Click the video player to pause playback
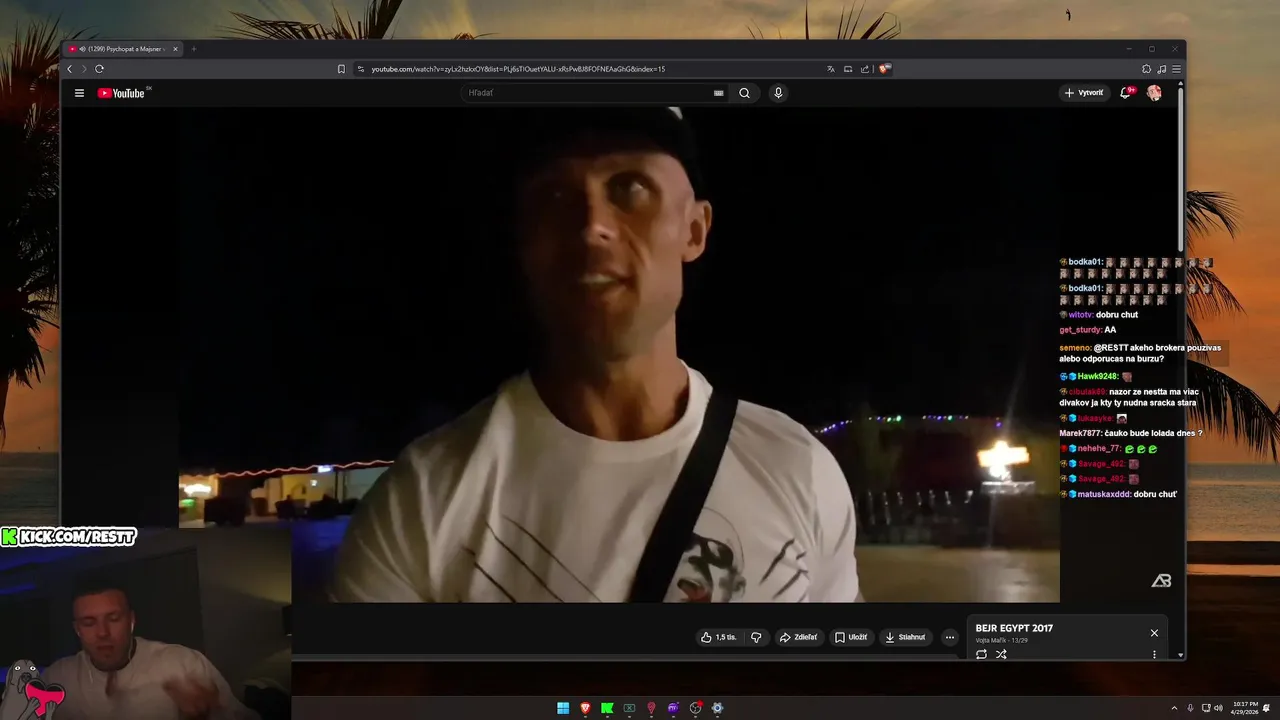This screenshot has height=720, width=1280. point(619,353)
